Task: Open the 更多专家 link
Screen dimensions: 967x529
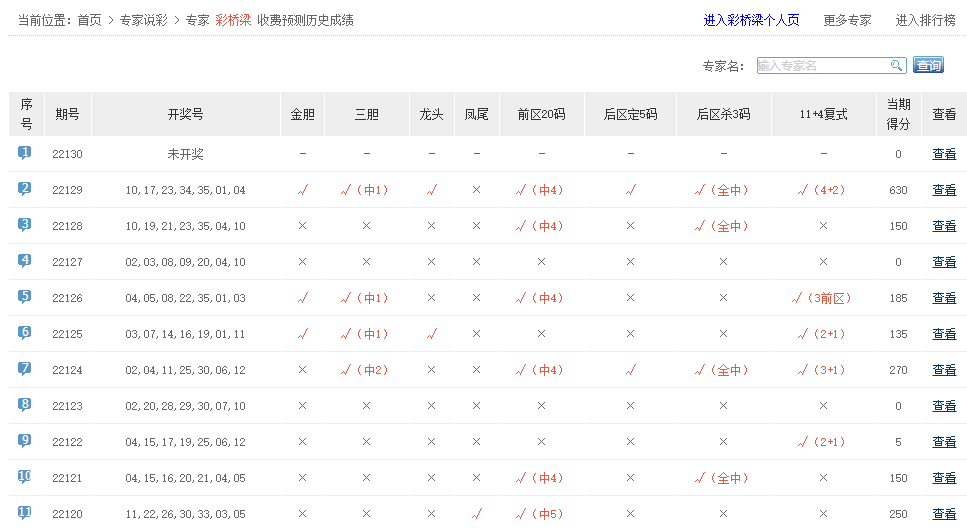Action: tap(847, 20)
